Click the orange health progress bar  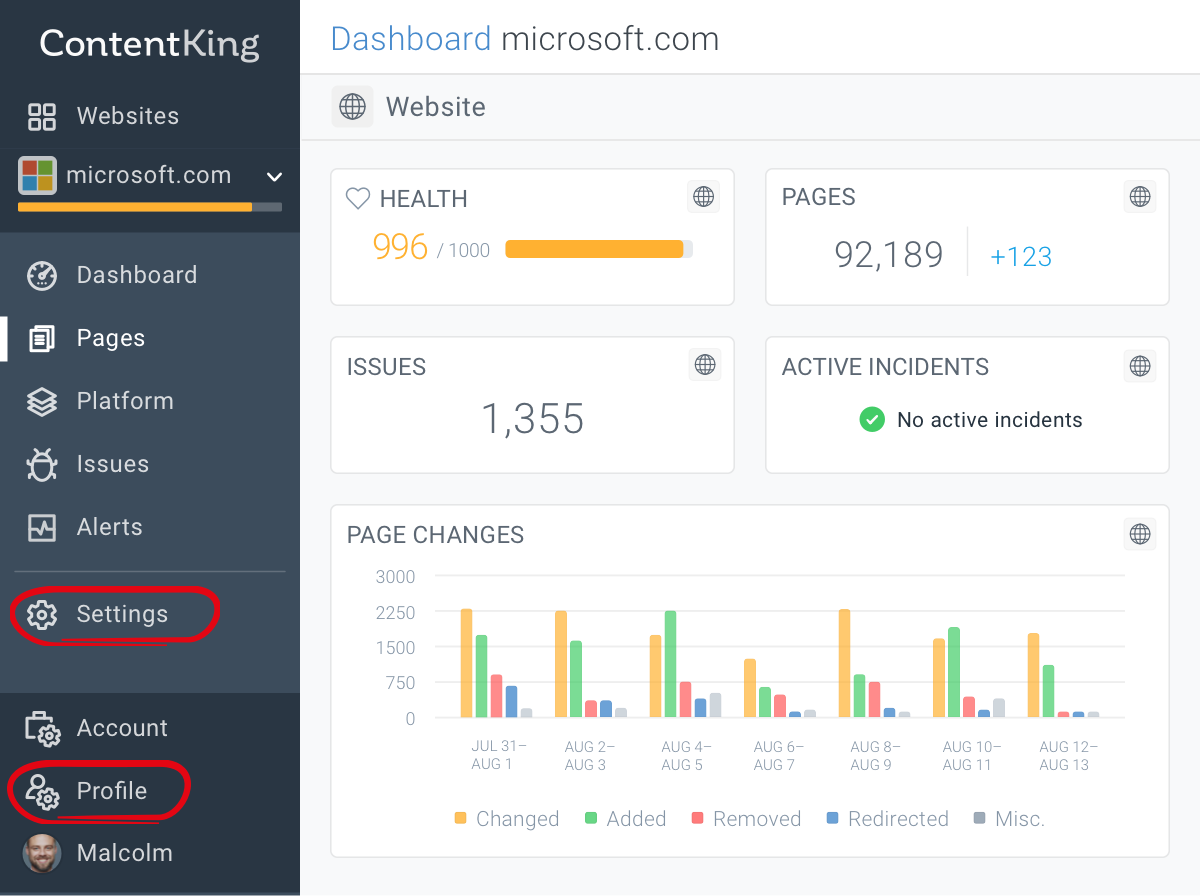(x=599, y=249)
